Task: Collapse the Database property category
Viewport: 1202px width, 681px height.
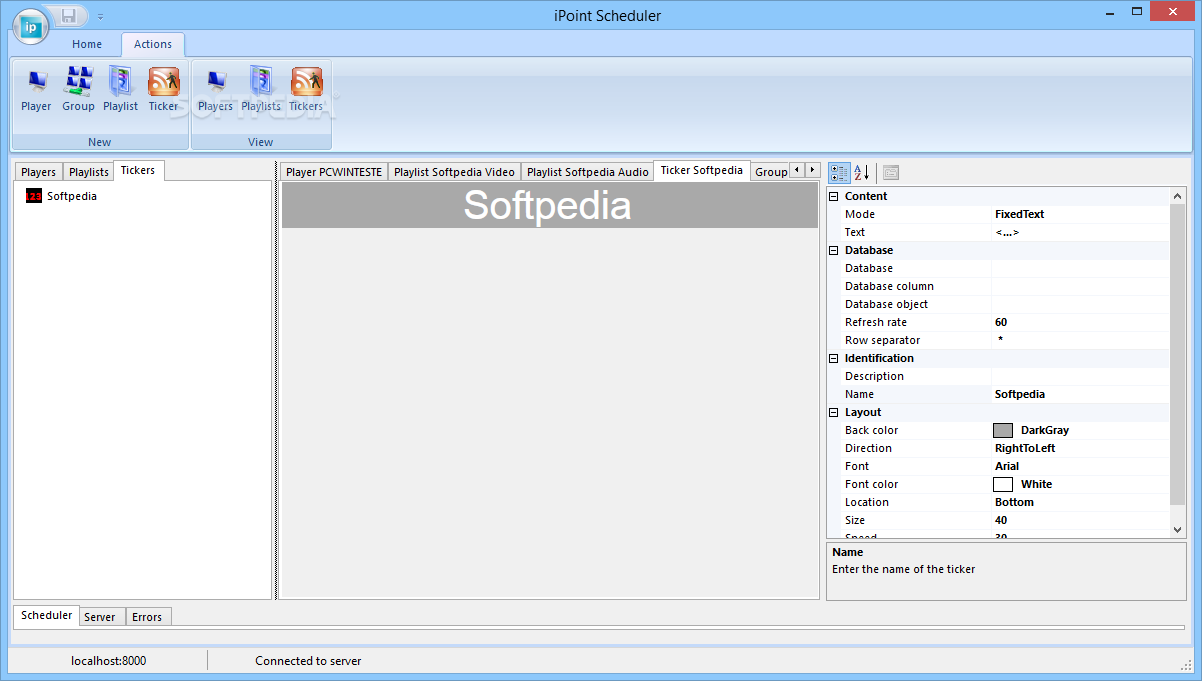Action: pos(834,250)
